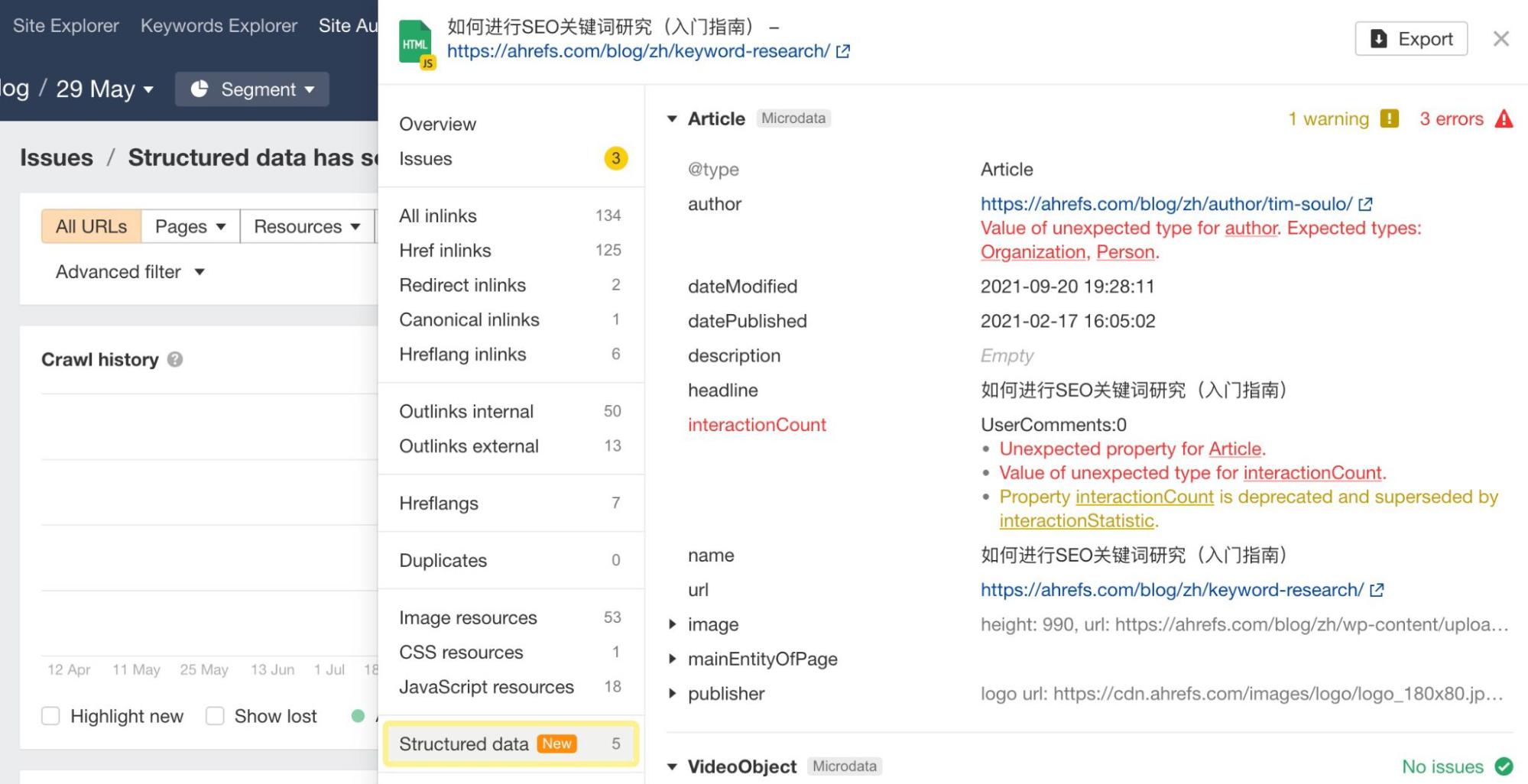
Task: Click the Export button
Action: coord(1410,38)
